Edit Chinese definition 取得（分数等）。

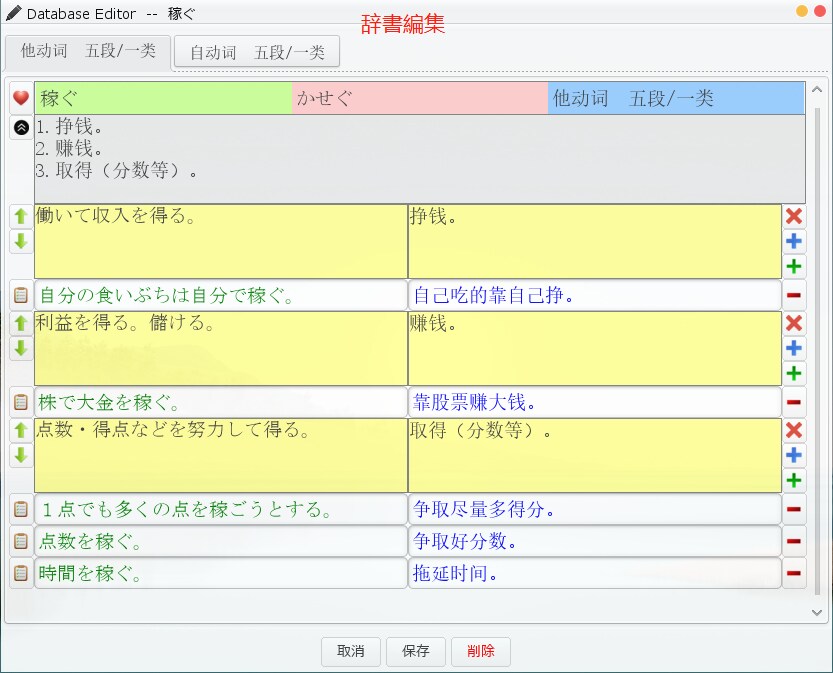click(x=594, y=456)
